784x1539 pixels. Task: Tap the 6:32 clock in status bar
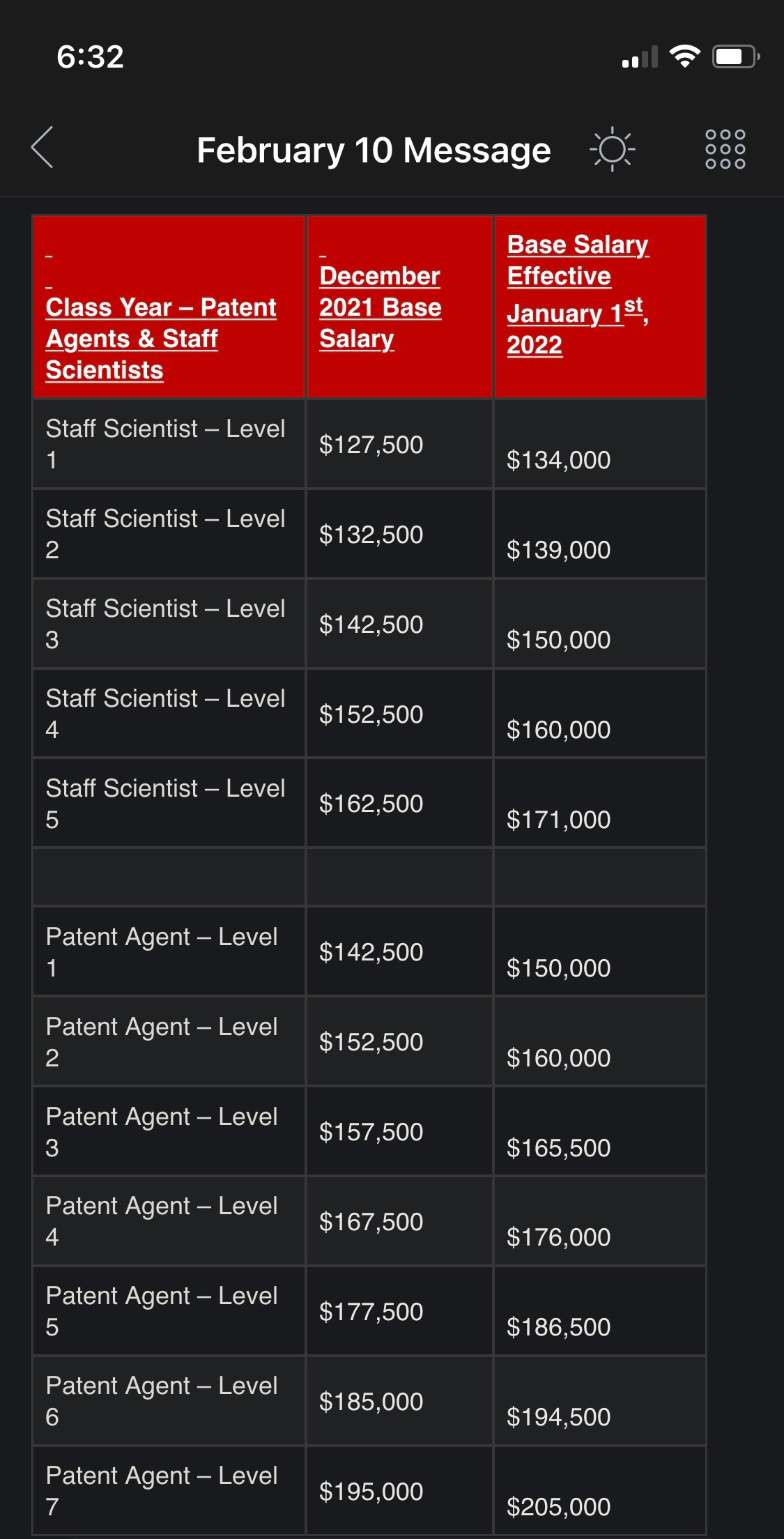[90, 56]
